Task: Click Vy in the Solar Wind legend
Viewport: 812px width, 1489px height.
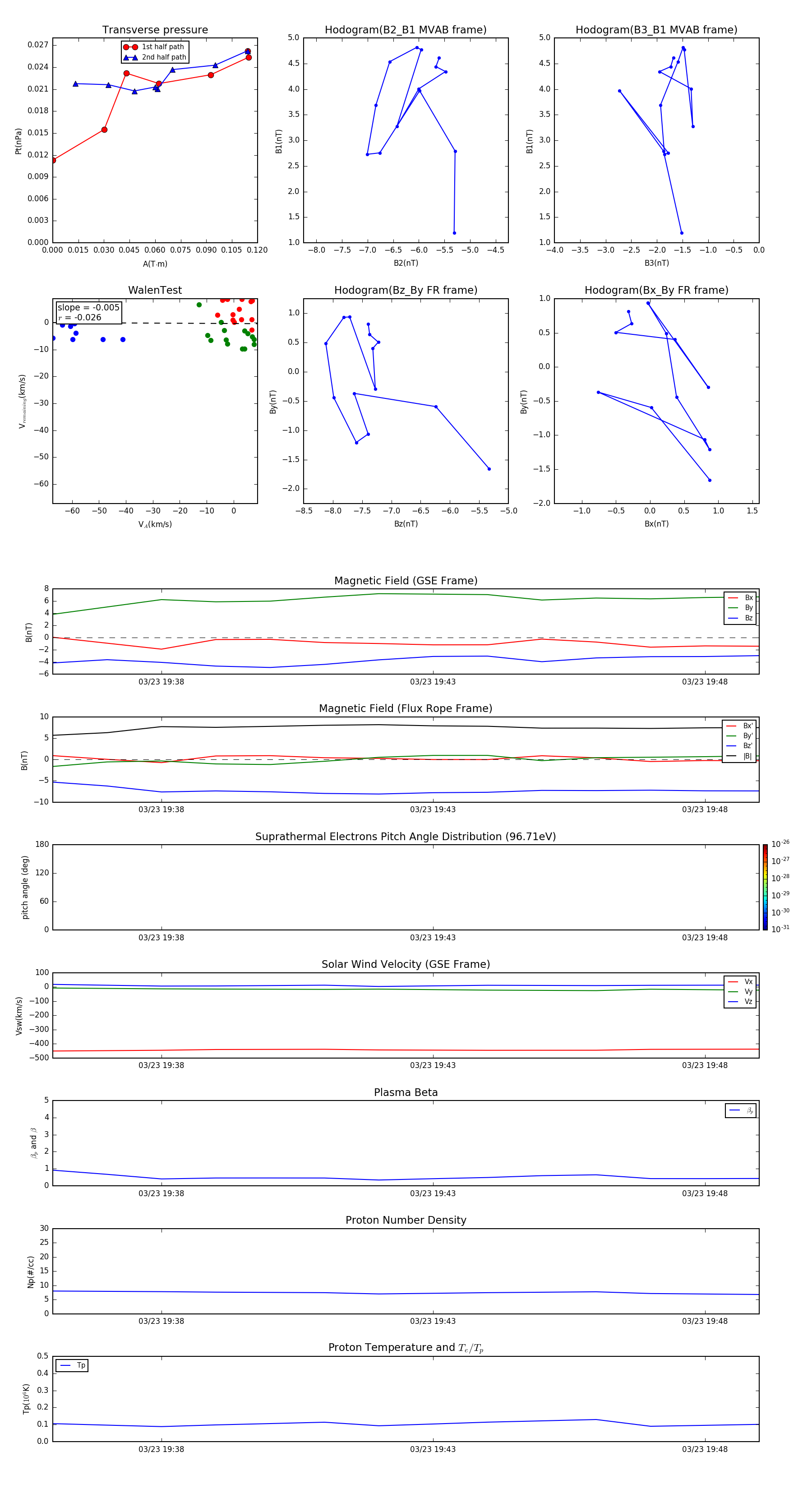Action: click(740, 992)
